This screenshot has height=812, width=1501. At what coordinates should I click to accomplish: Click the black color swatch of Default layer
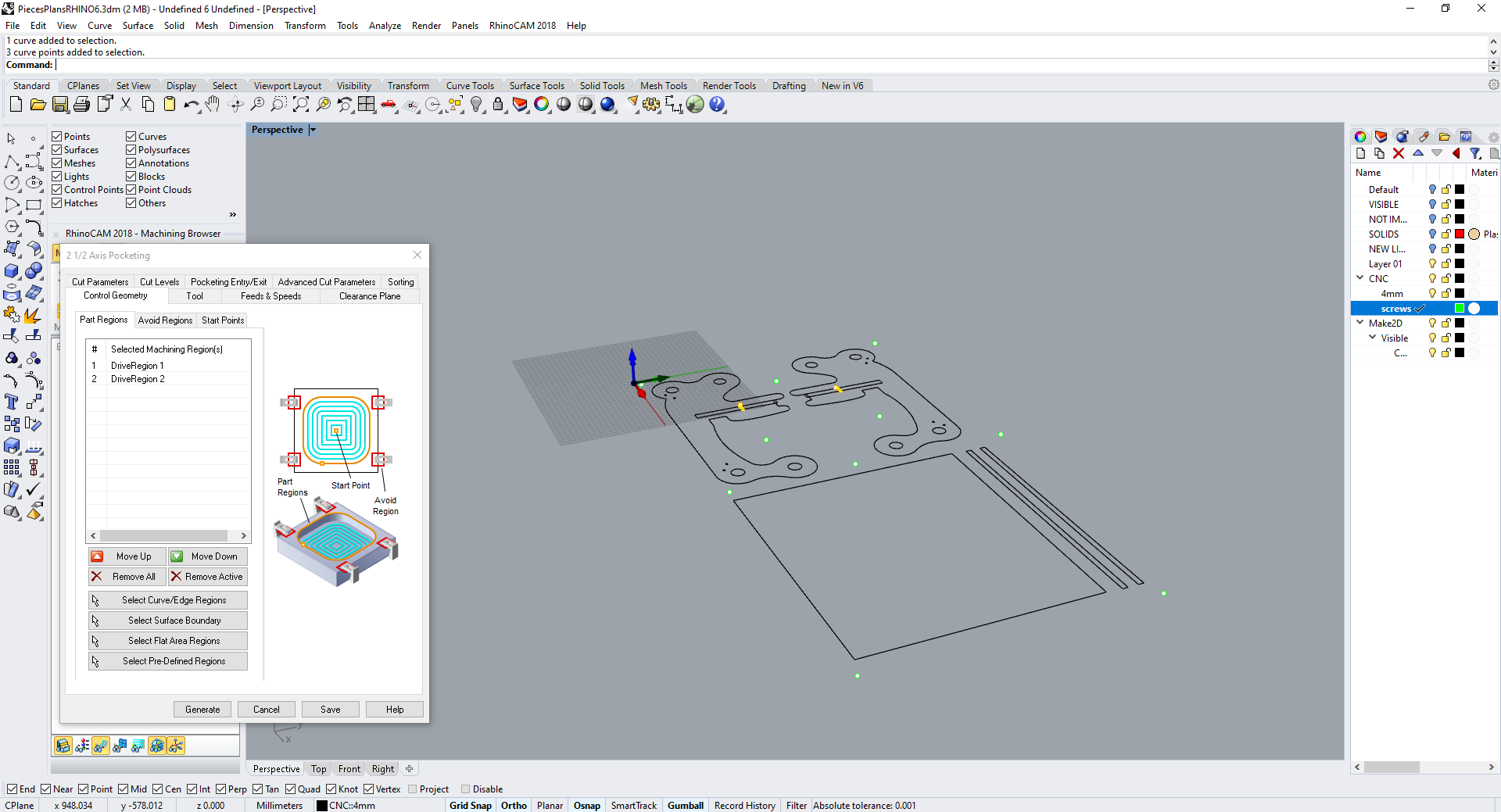(x=1460, y=189)
